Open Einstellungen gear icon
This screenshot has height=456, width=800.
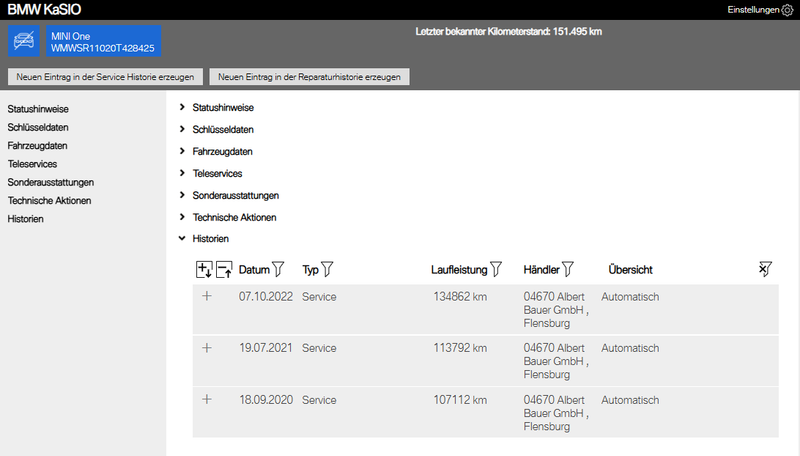[787, 10]
